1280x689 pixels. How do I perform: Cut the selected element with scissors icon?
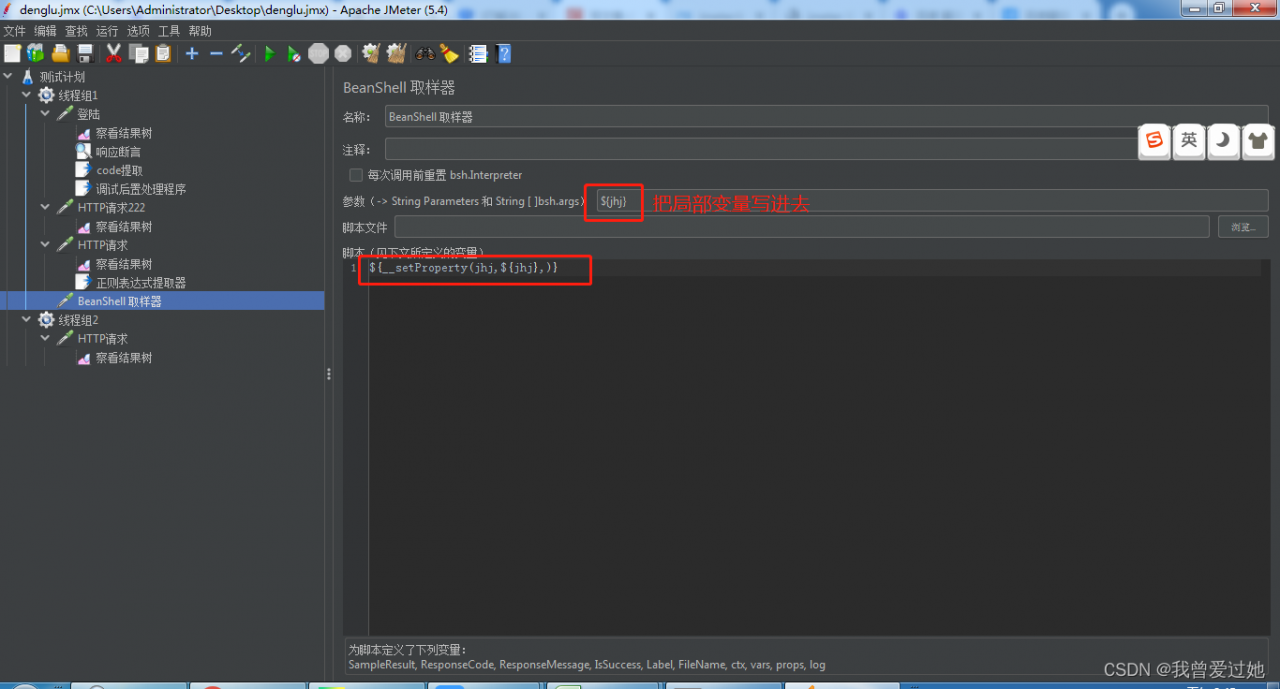[x=114, y=53]
